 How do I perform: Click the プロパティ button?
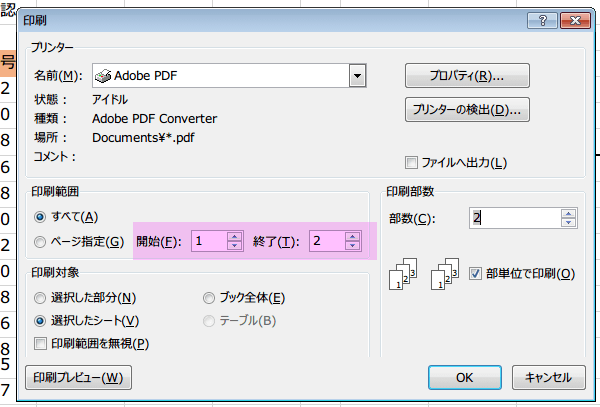click(x=466, y=76)
